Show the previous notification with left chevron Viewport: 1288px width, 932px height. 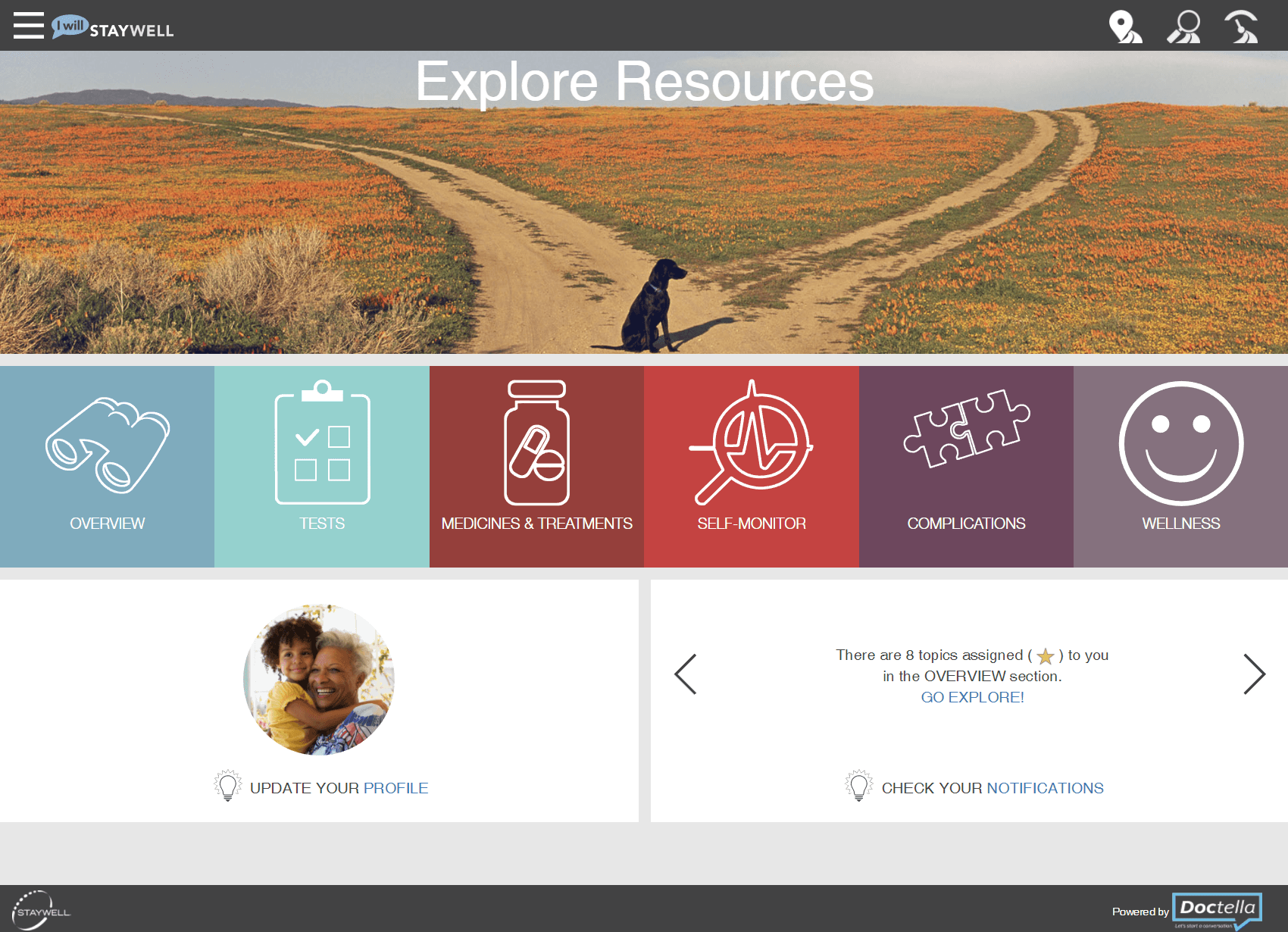tap(686, 674)
